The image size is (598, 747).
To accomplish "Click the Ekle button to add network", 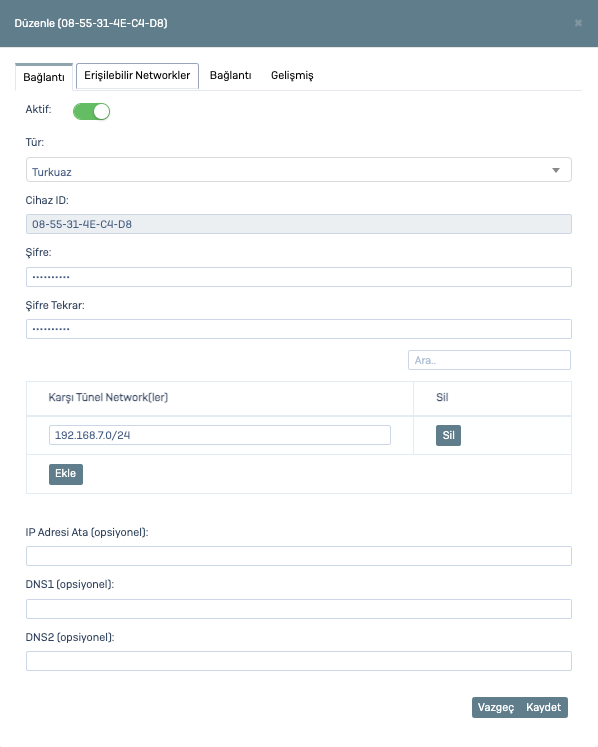I will pos(66,474).
